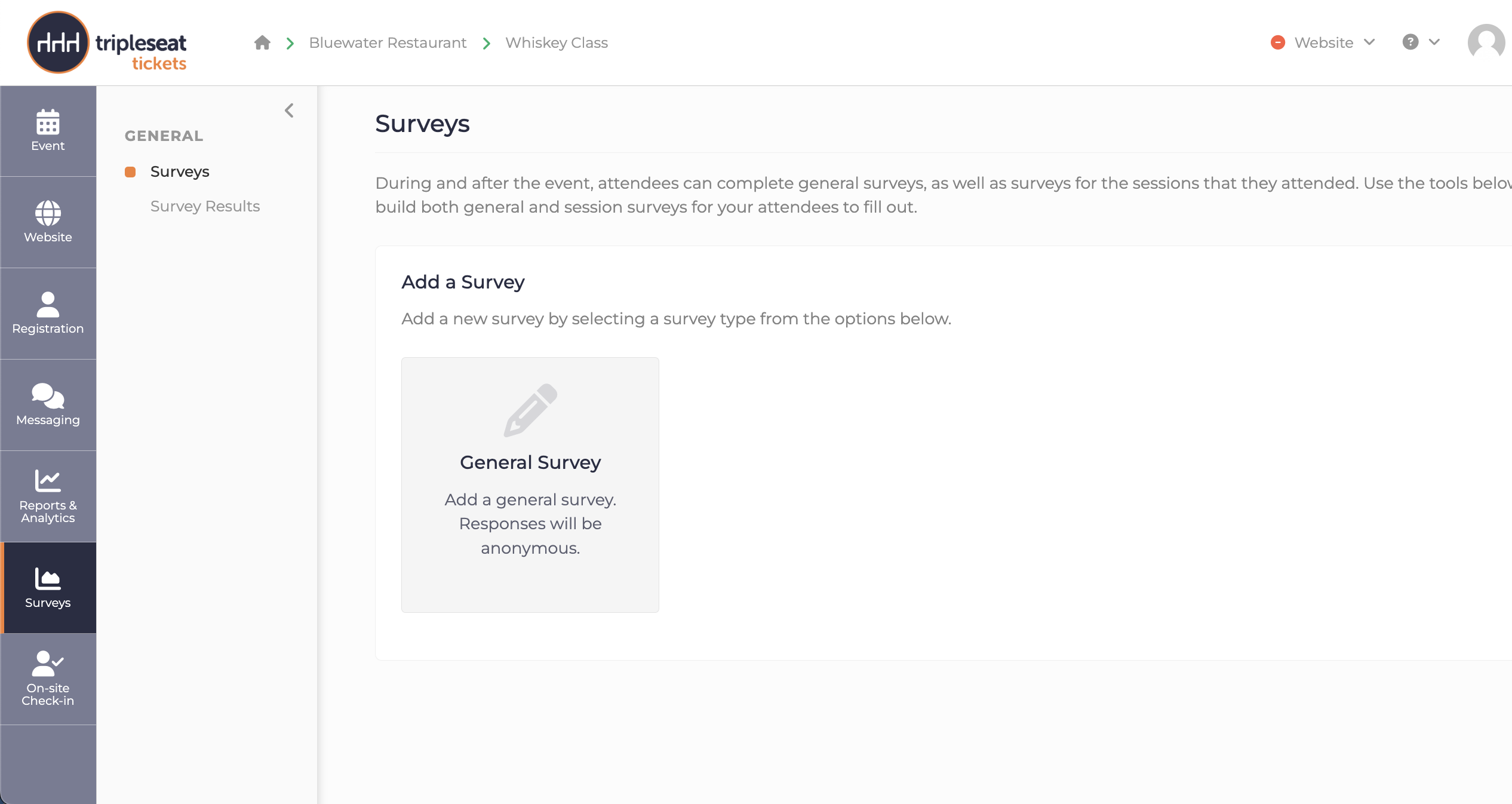
Task: Select the Surveys sidebar icon
Action: coord(48,579)
